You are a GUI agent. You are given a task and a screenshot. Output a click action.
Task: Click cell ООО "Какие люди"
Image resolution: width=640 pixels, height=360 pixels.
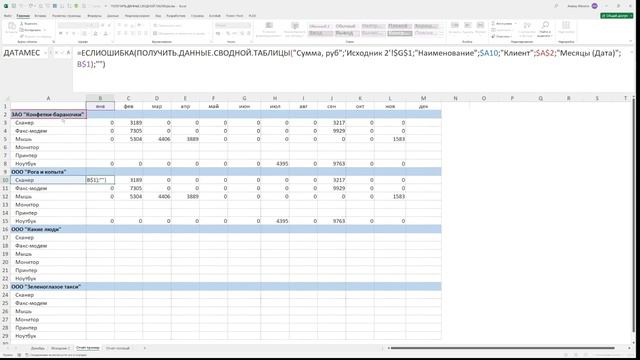pyautogui.click(x=48, y=229)
